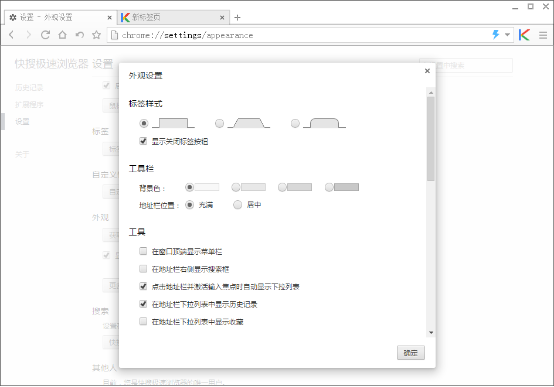The image size is (554, 387).
Task: Toggle the lightning speed mode icon
Action: [496, 35]
